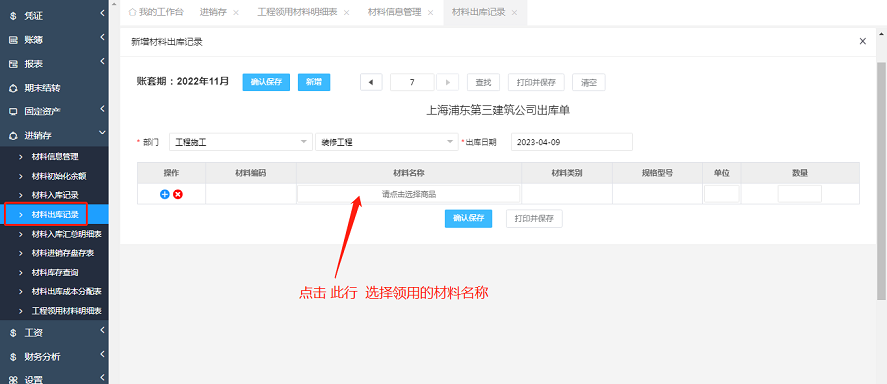Click the record number field showing 7
This screenshot has width=887, height=384.
point(412,83)
